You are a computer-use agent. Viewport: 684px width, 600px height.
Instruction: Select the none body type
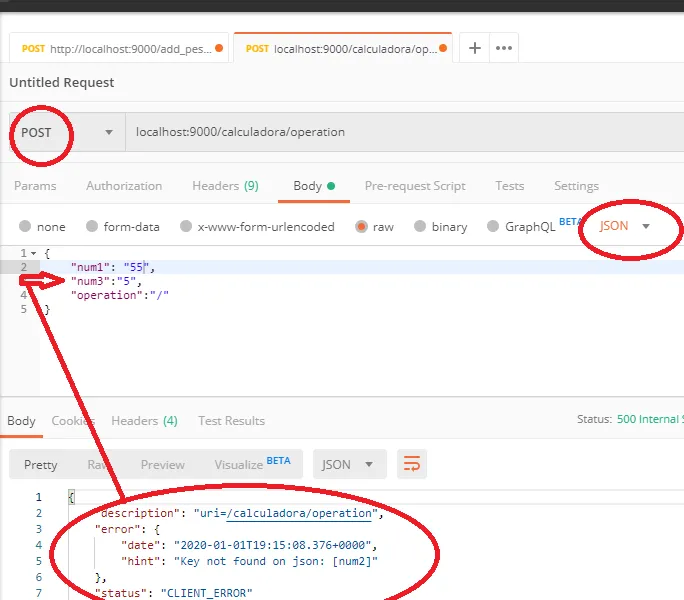tap(42, 226)
